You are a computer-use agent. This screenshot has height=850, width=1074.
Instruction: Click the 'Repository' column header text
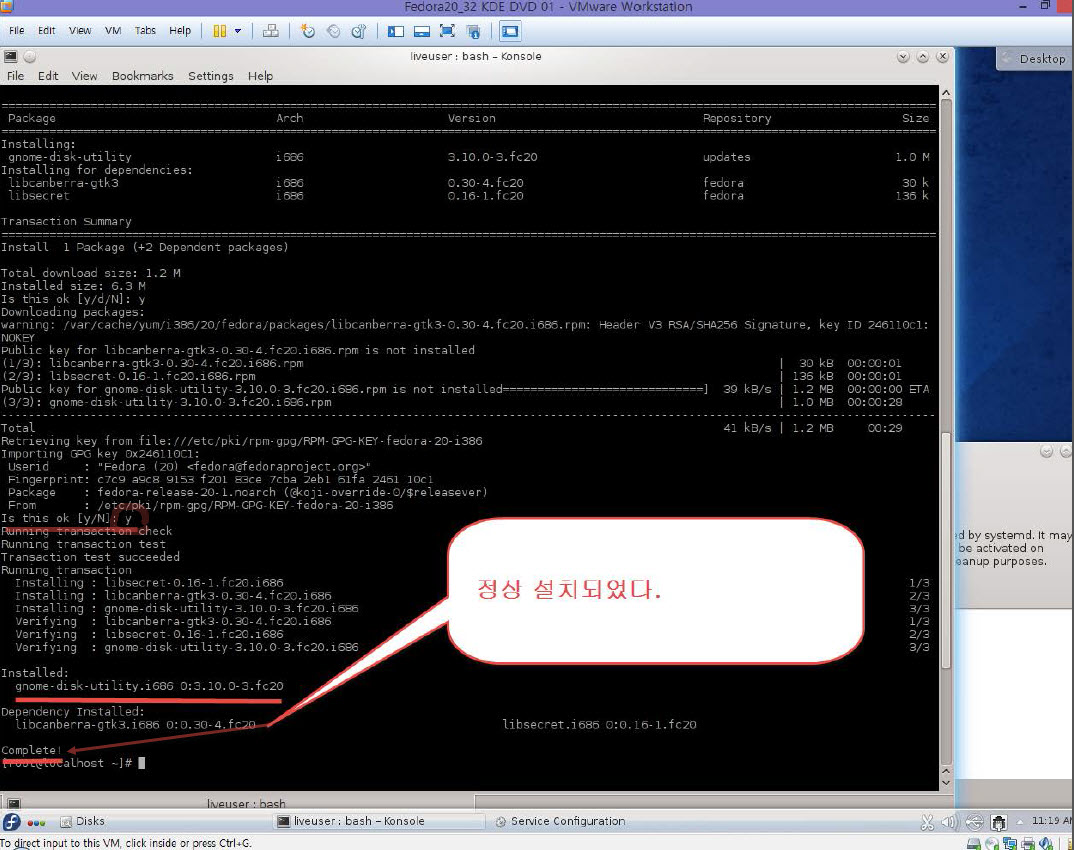tap(737, 118)
